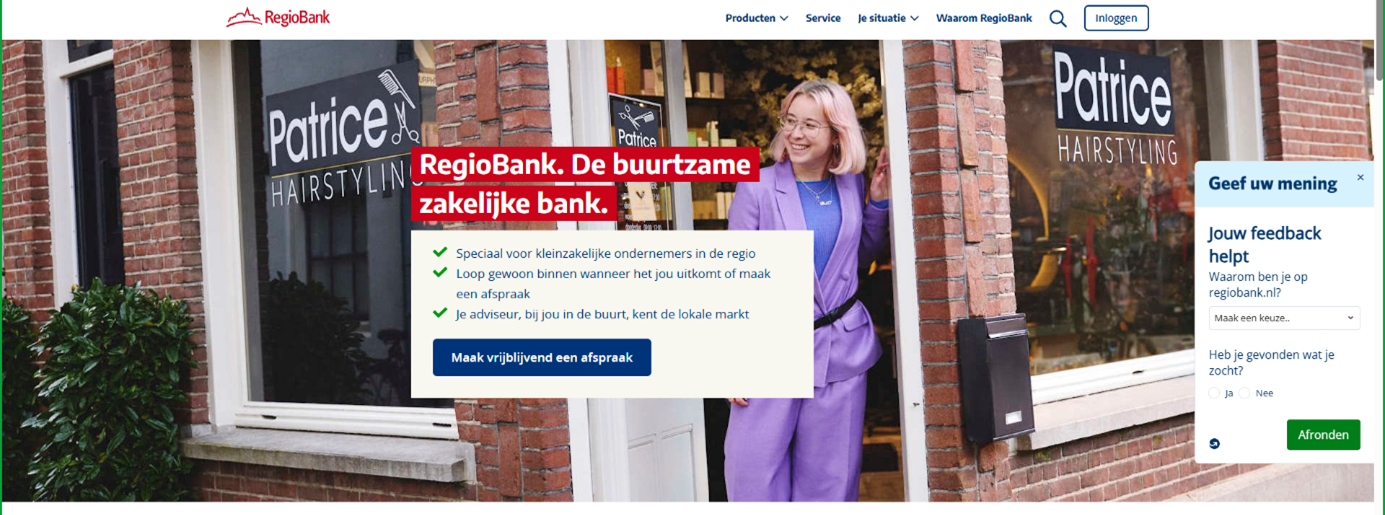Open the Service menu item
1385x515 pixels.
[x=823, y=18]
